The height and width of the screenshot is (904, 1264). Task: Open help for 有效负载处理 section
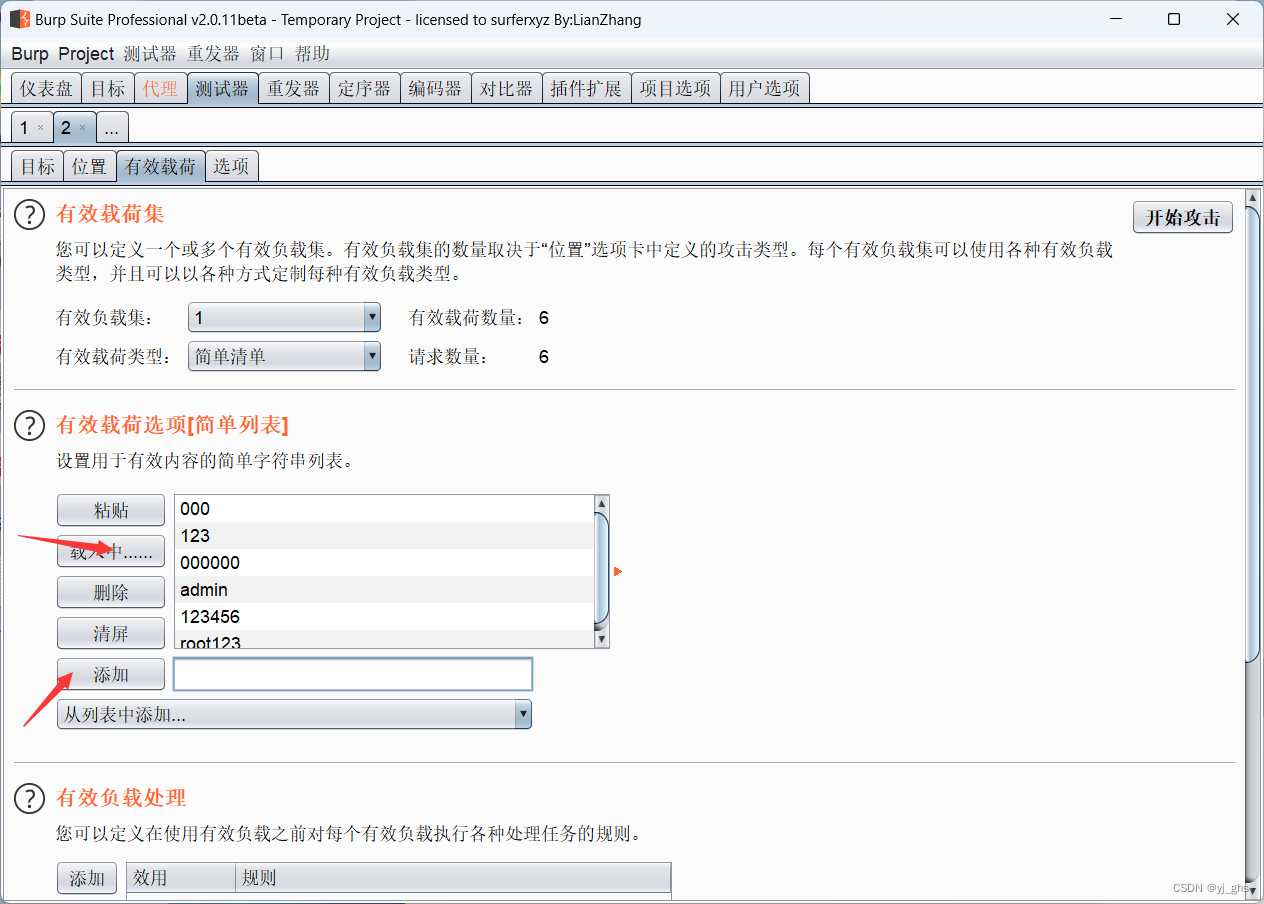tap(30, 798)
